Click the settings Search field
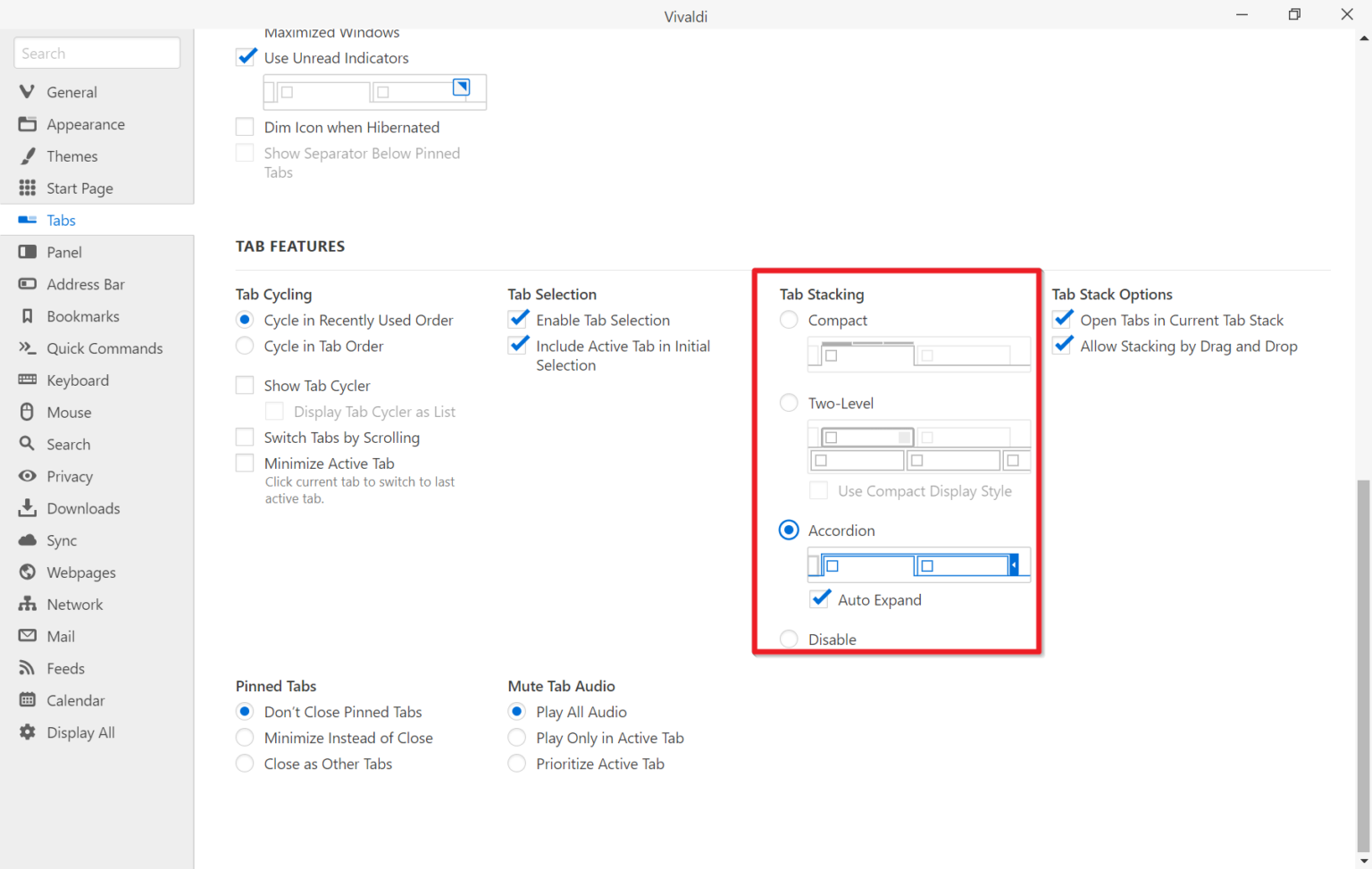 pyautogui.click(x=96, y=53)
